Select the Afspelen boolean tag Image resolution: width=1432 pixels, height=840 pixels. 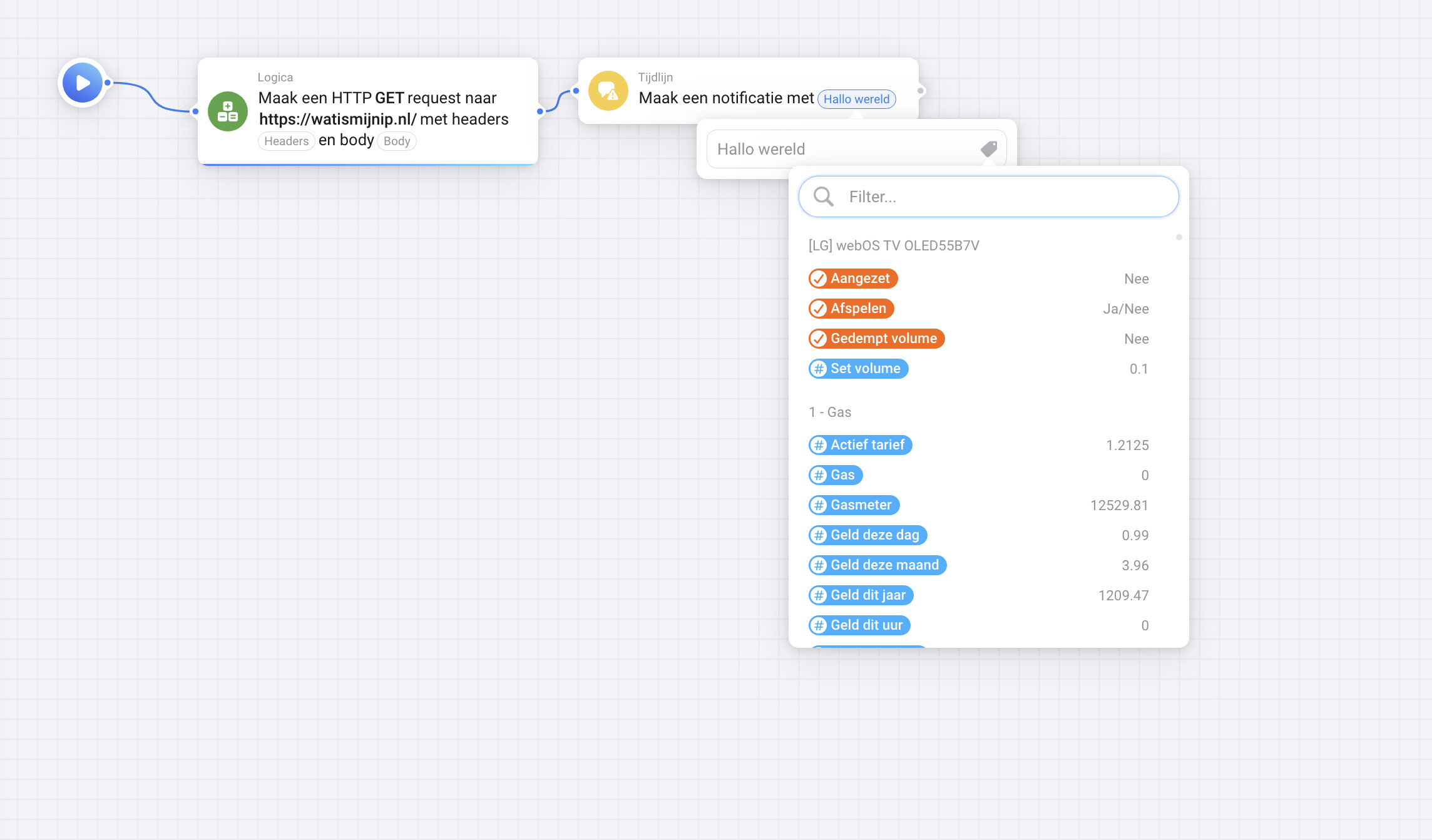851,309
